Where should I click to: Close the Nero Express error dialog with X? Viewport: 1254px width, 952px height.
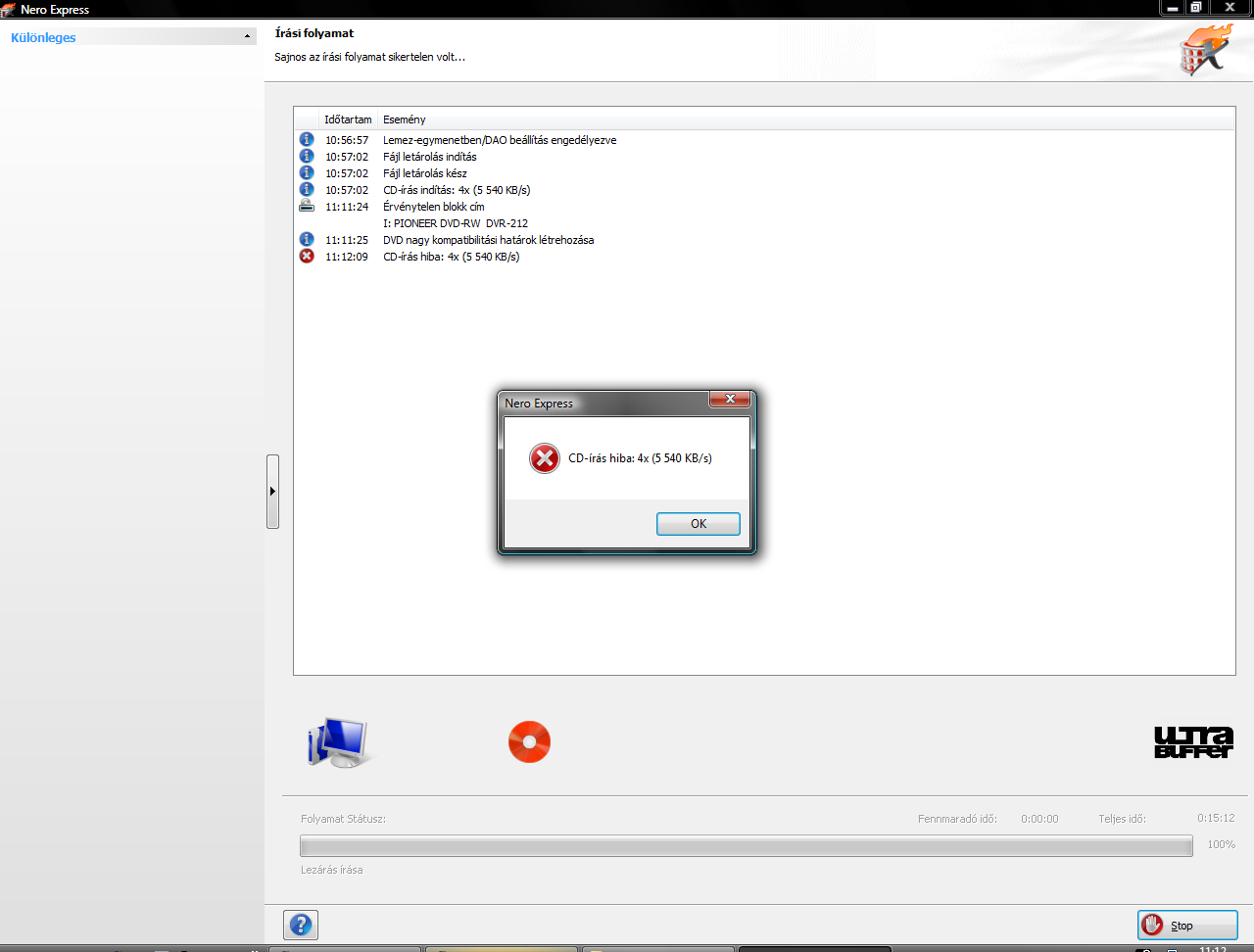730,400
